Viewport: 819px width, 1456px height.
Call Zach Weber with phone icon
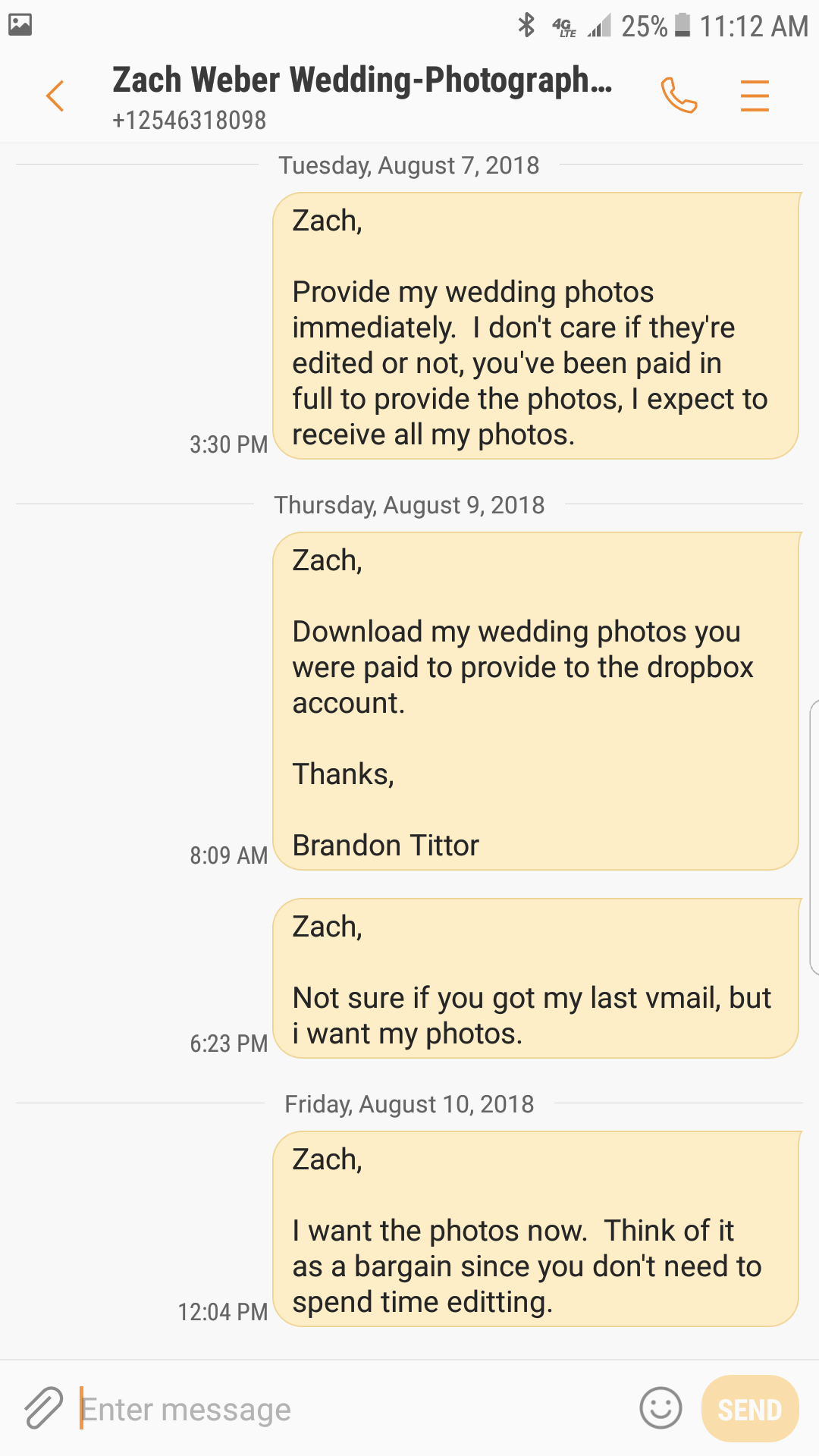tap(679, 96)
